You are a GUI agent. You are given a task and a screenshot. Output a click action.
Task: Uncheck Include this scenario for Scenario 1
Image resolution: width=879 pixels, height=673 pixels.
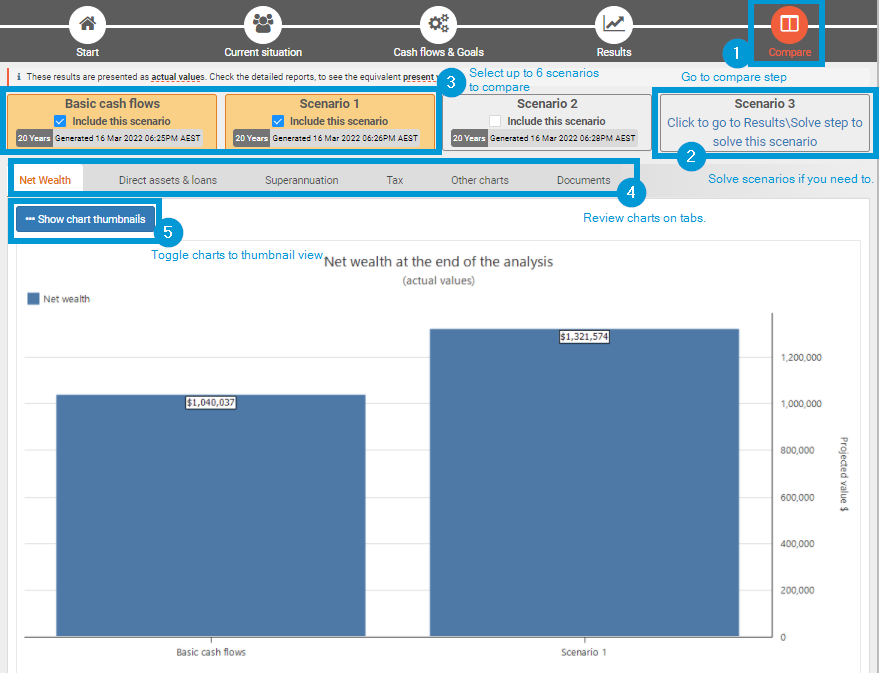278,121
